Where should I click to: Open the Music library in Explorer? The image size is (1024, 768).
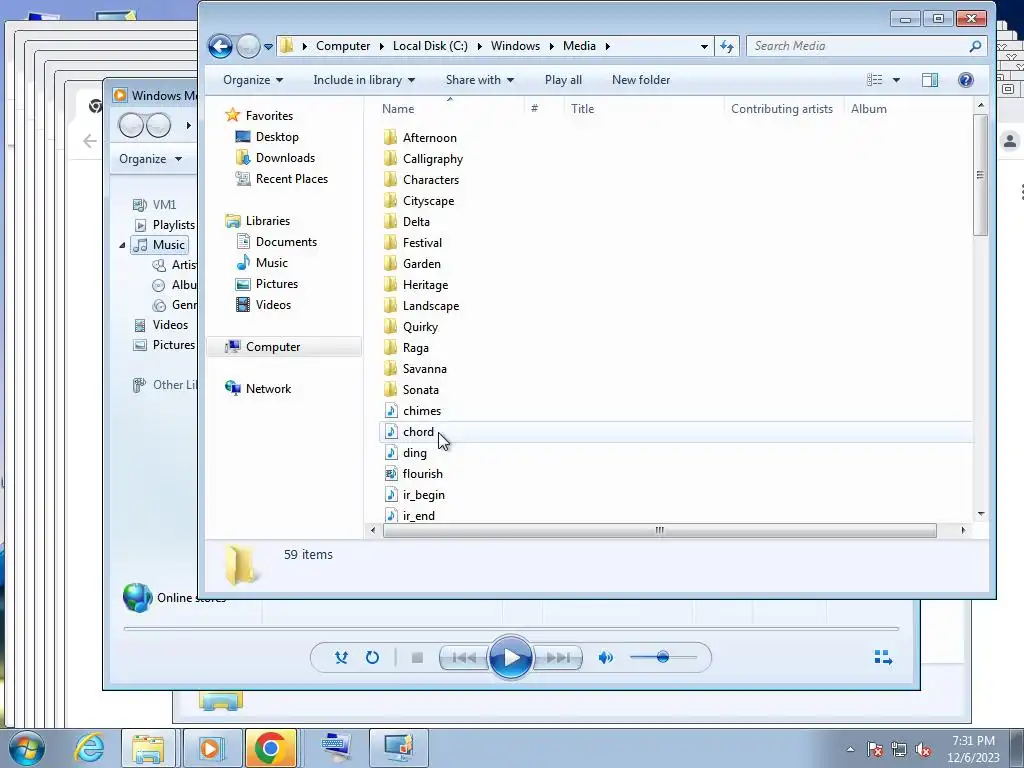pos(272,263)
